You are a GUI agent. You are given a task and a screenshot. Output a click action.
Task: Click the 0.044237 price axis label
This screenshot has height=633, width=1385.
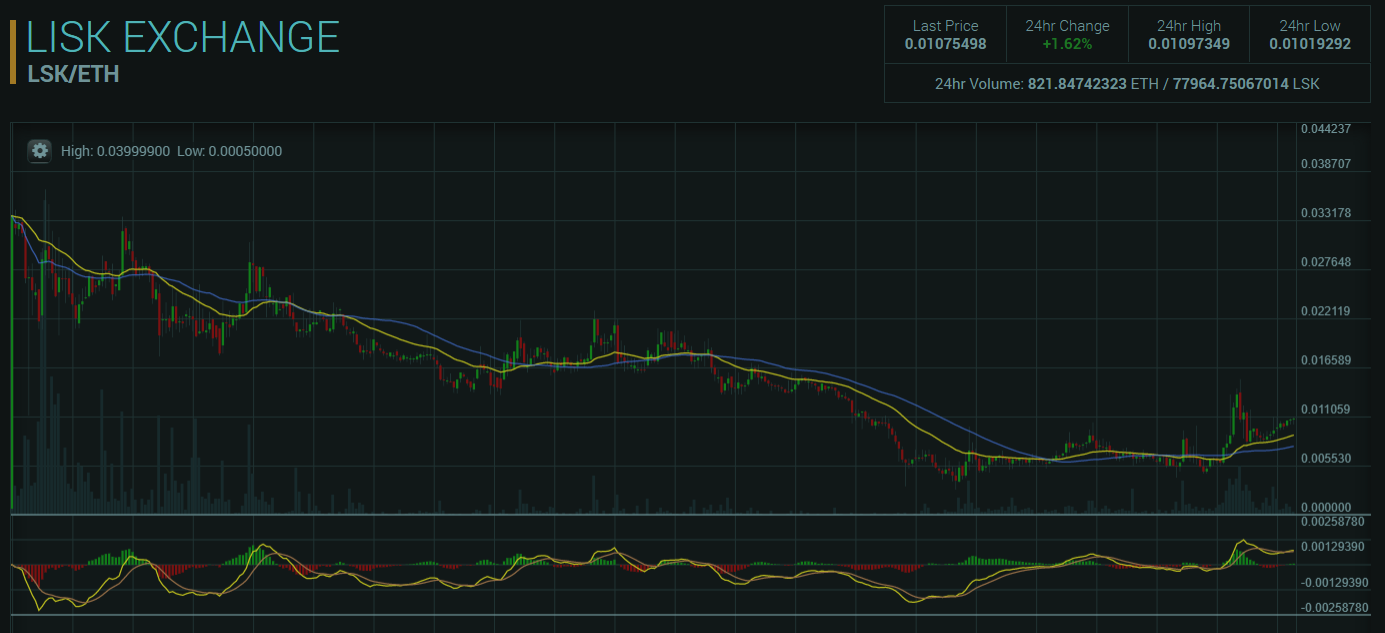point(1326,129)
